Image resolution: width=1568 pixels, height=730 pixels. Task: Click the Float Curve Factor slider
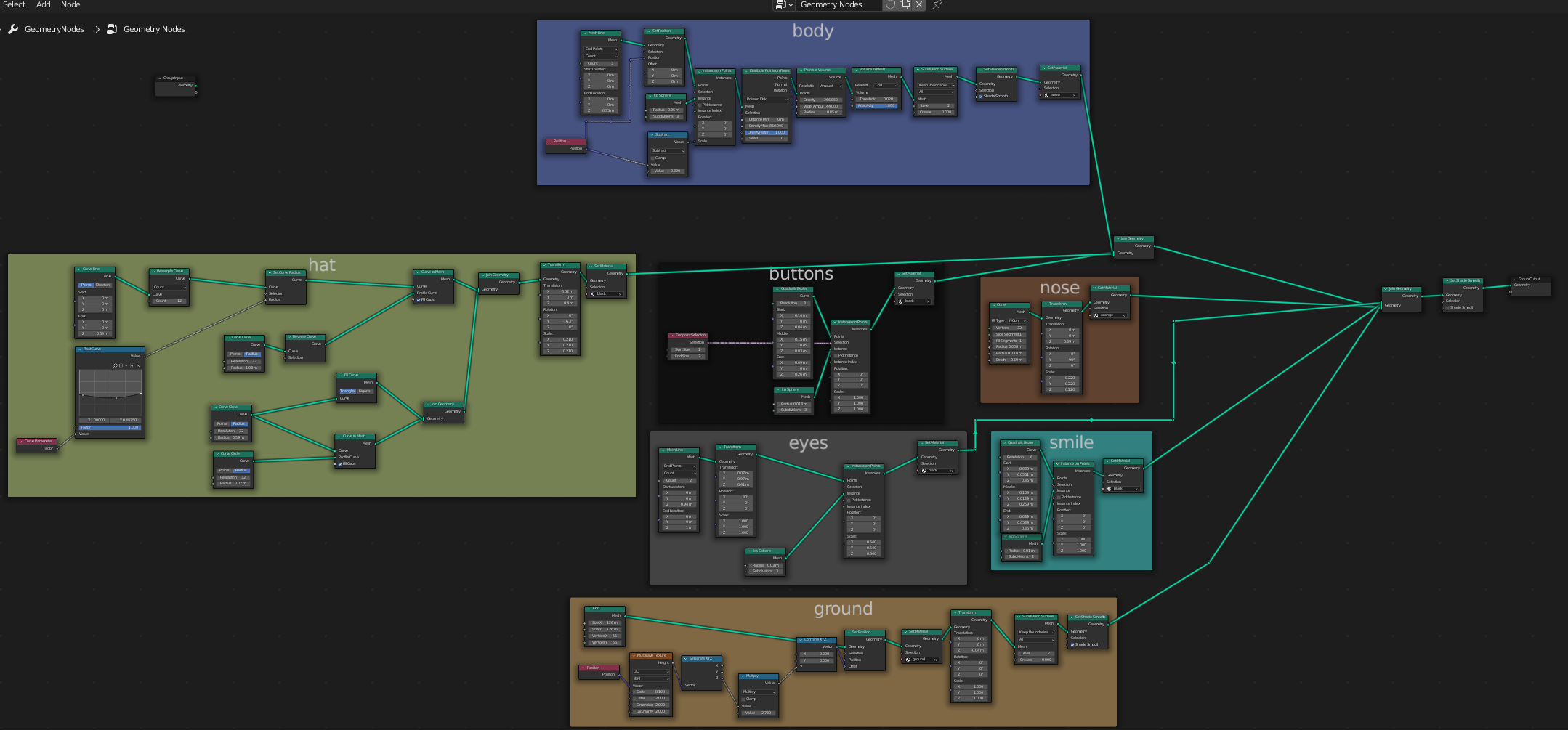pos(110,427)
